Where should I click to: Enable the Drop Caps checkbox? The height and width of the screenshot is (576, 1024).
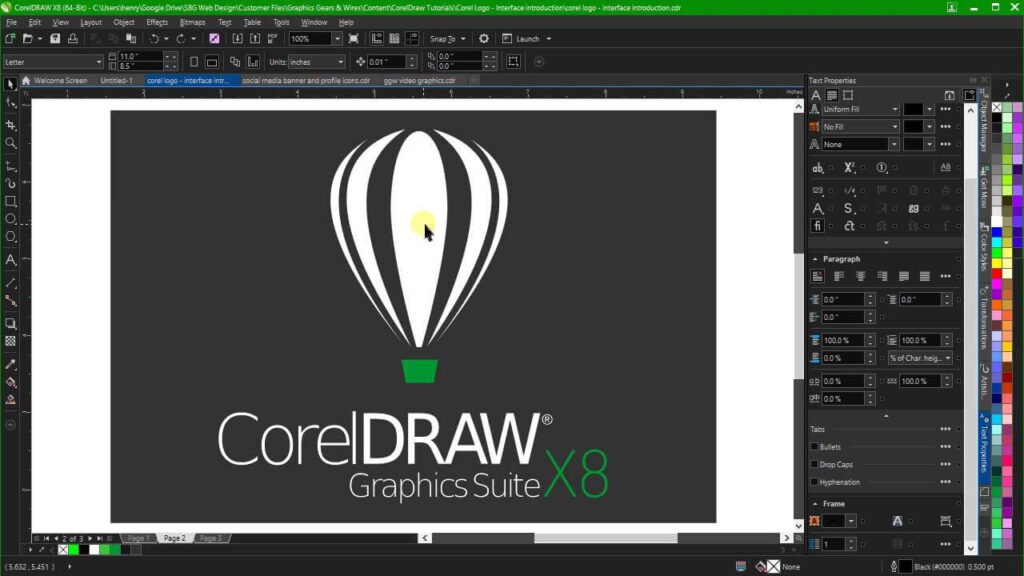[814, 464]
